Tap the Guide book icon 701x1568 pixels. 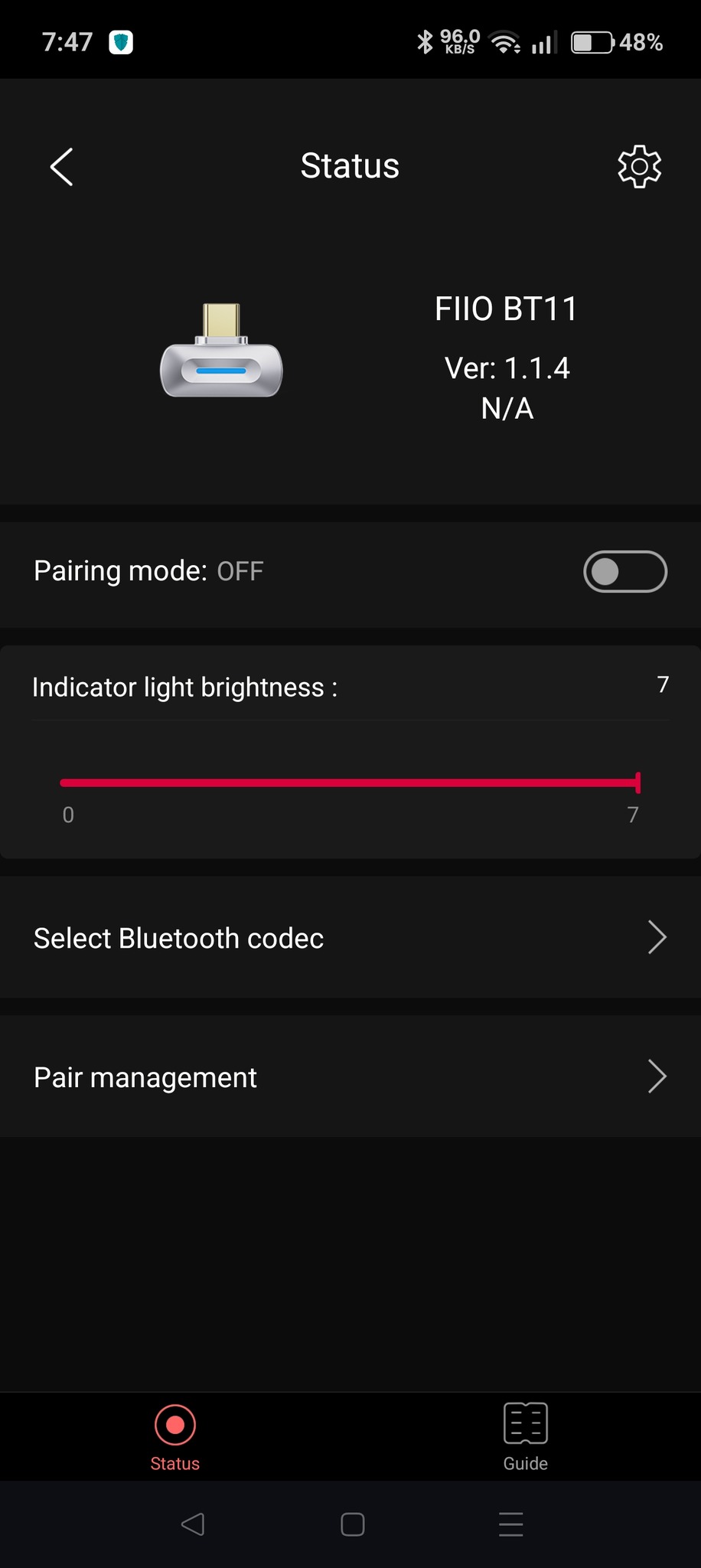point(526,1423)
